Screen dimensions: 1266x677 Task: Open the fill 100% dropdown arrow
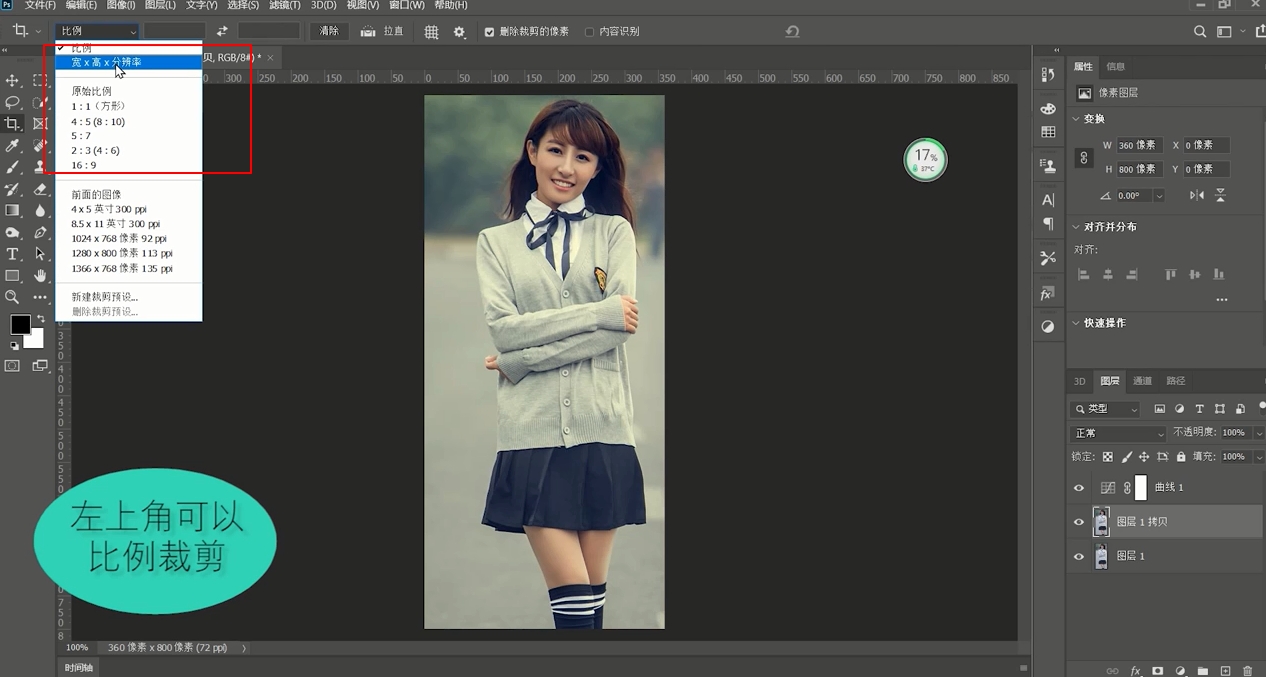tap(1258, 457)
